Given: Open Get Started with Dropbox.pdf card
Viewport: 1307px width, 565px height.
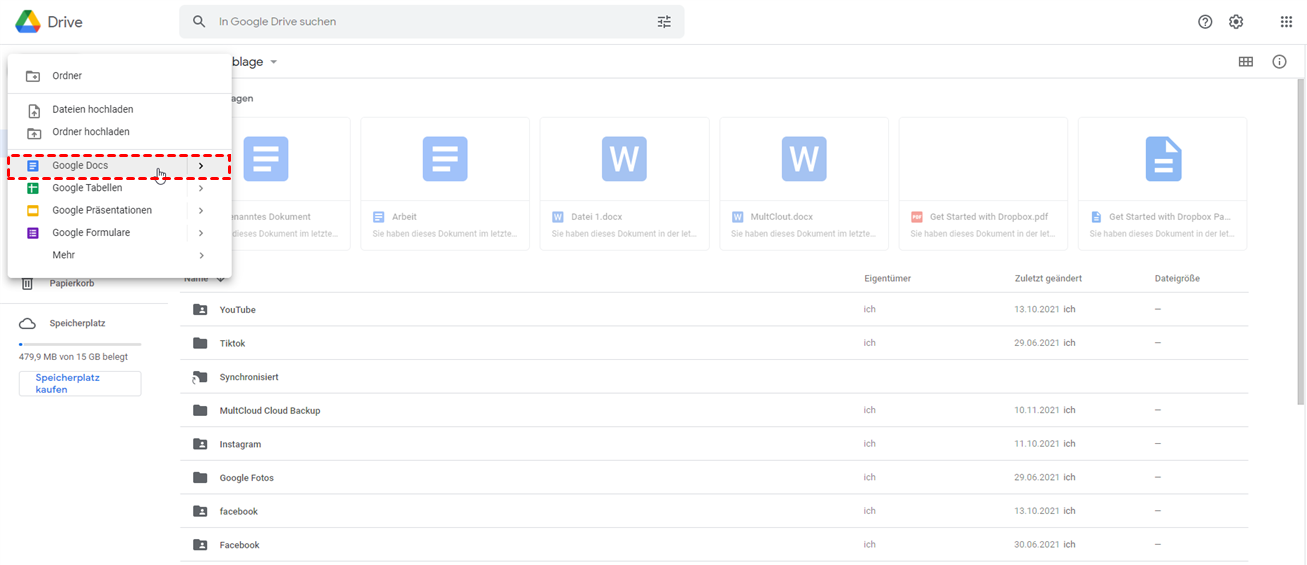Looking at the screenshot, I should 983,184.
